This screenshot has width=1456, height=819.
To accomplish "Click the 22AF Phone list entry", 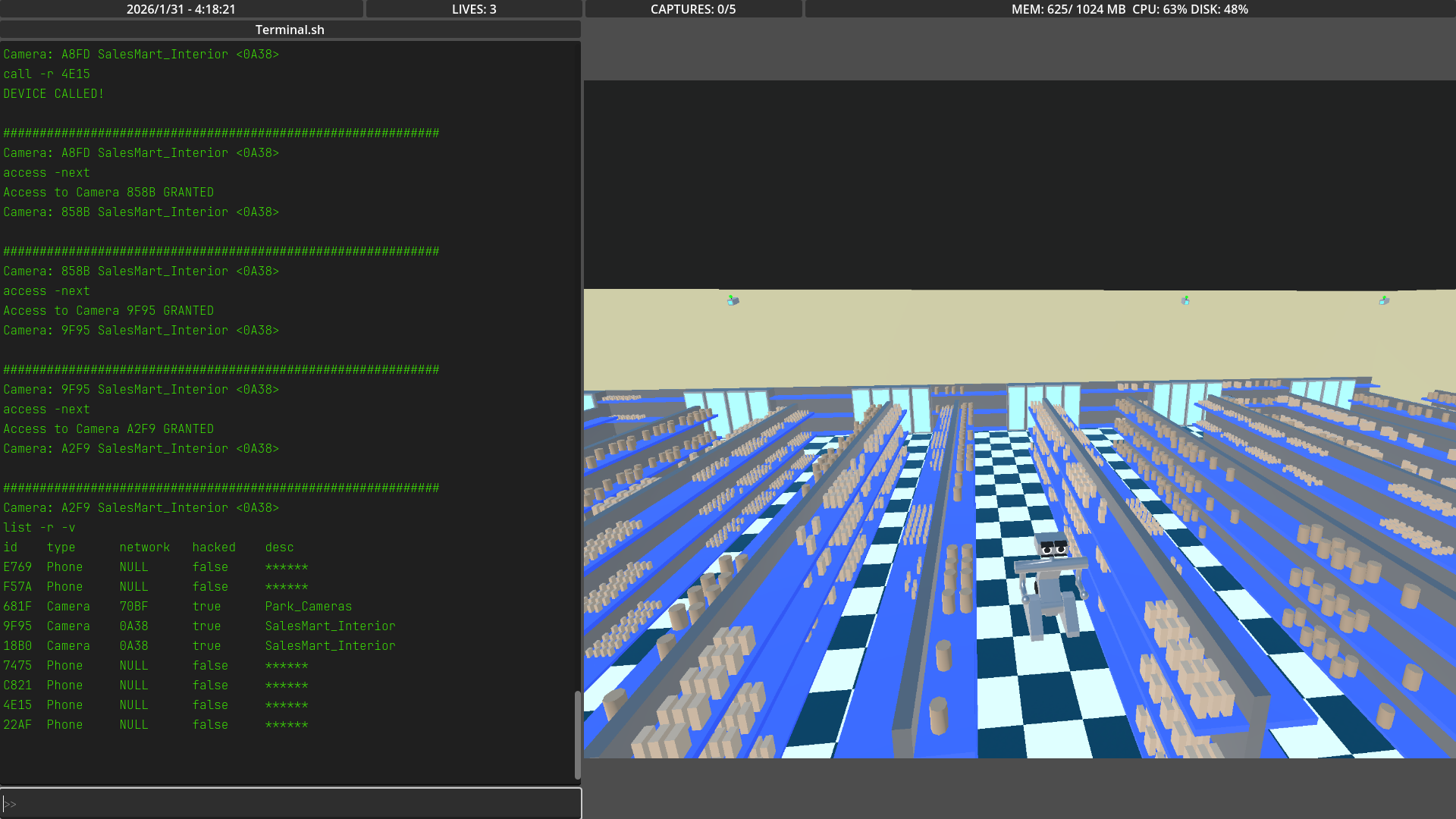I will [x=17, y=725].
